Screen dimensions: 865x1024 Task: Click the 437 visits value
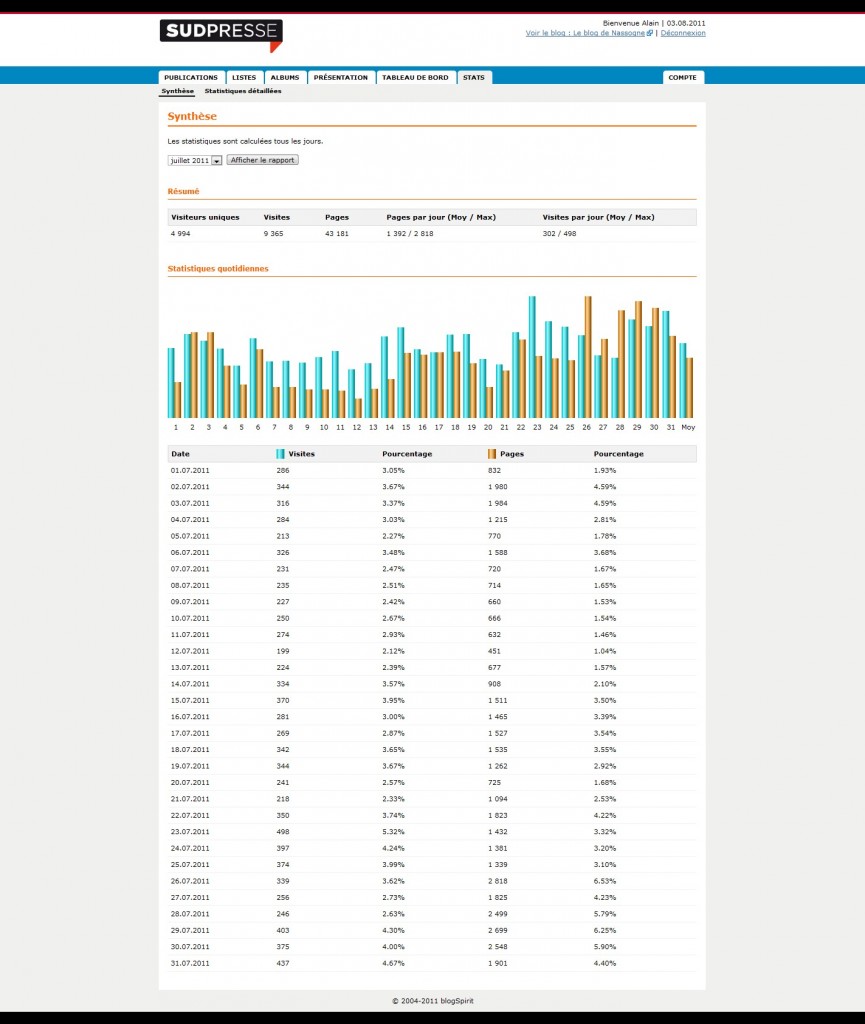(283, 963)
